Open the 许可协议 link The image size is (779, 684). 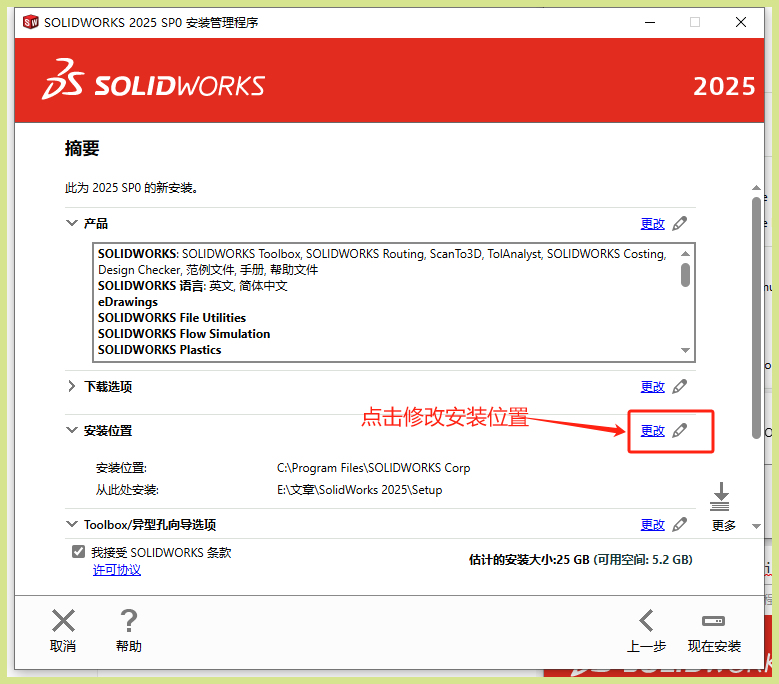coord(117,570)
